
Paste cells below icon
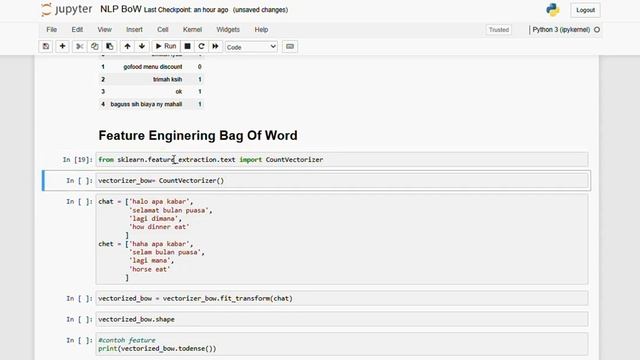109,47
